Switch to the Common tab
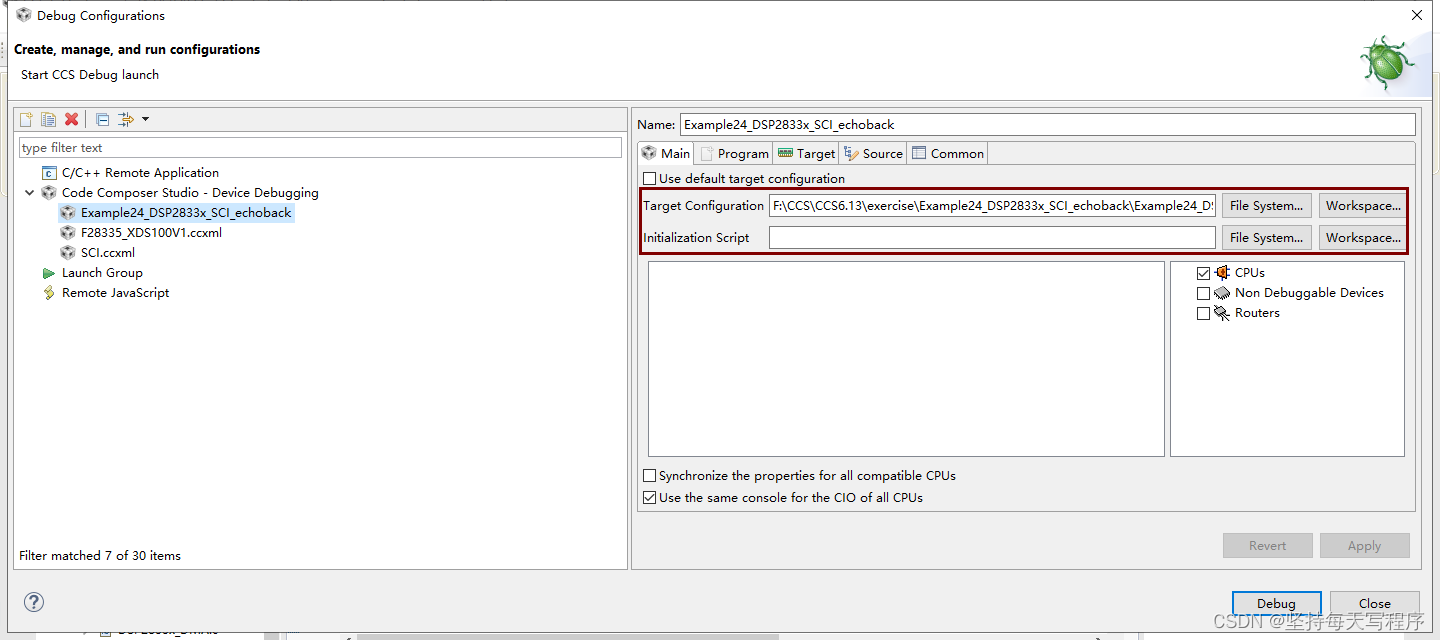This screenshot has height=640, width=1440. (948, 153)
